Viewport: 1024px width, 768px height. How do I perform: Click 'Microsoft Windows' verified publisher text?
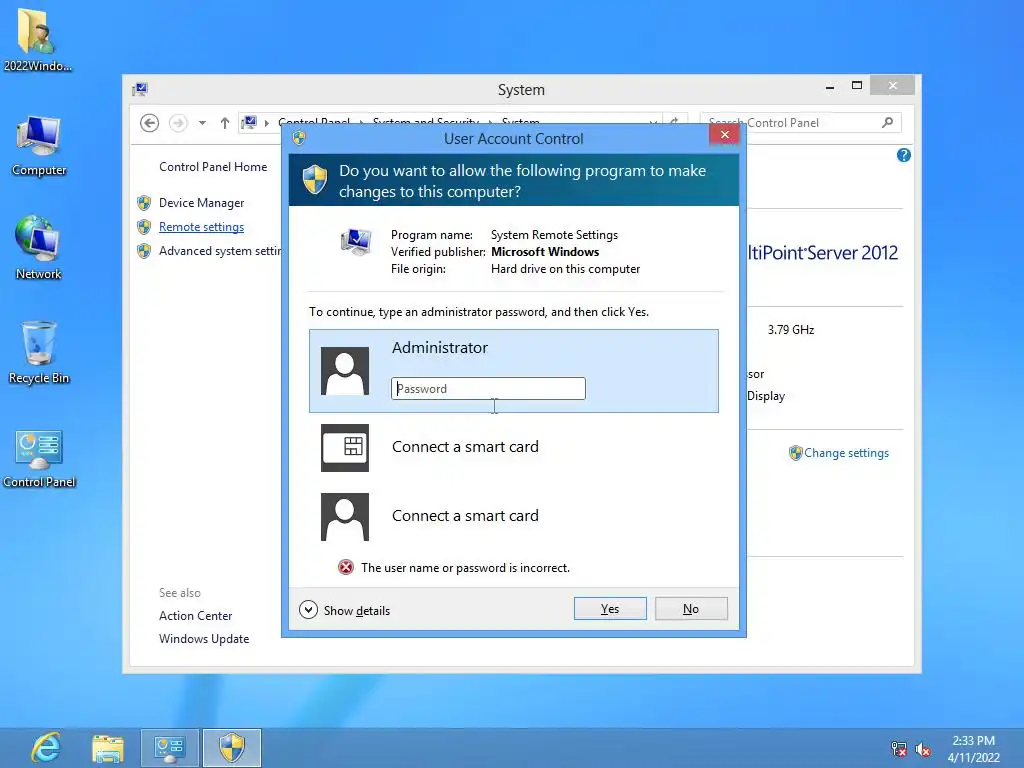point(545,252)
